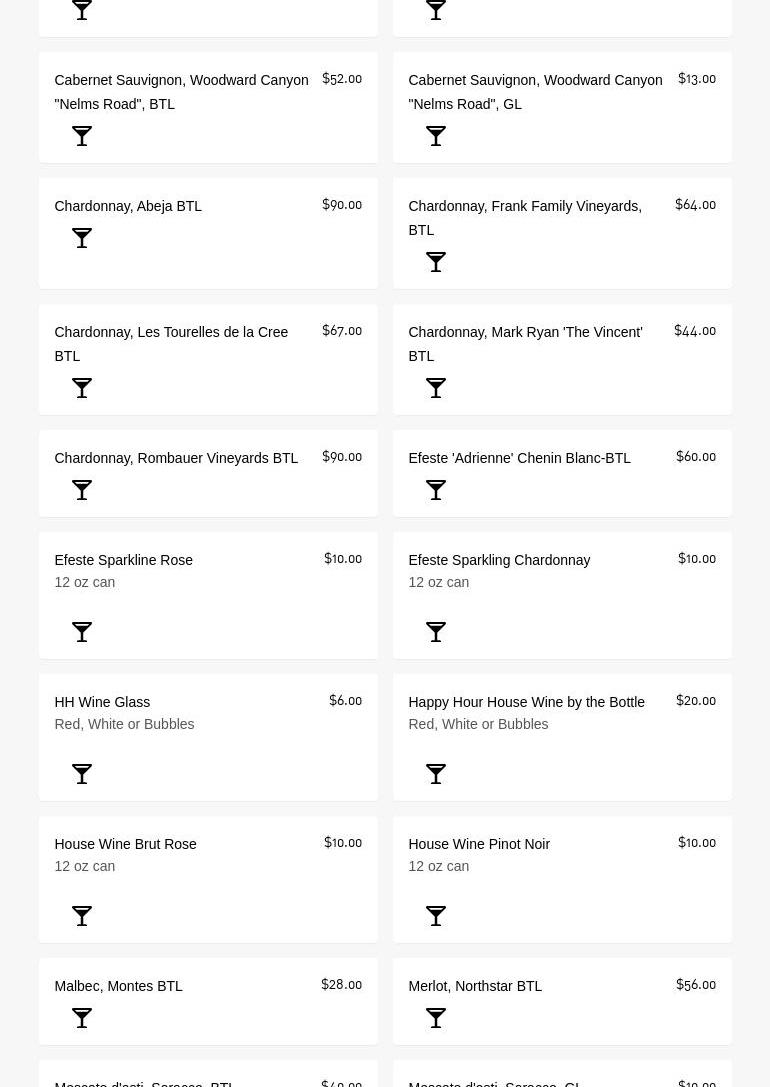Image resolution: width=770 pixels, height=1087 pixels.
Task: Click cocktail icon under Efeste Sparkline Rose
Action: coord(82,632)
